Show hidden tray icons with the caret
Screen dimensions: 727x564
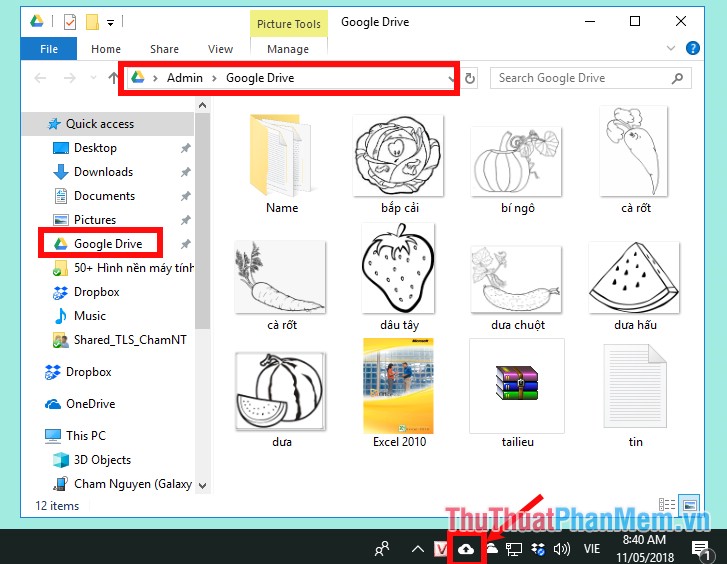tap(418, 550)
